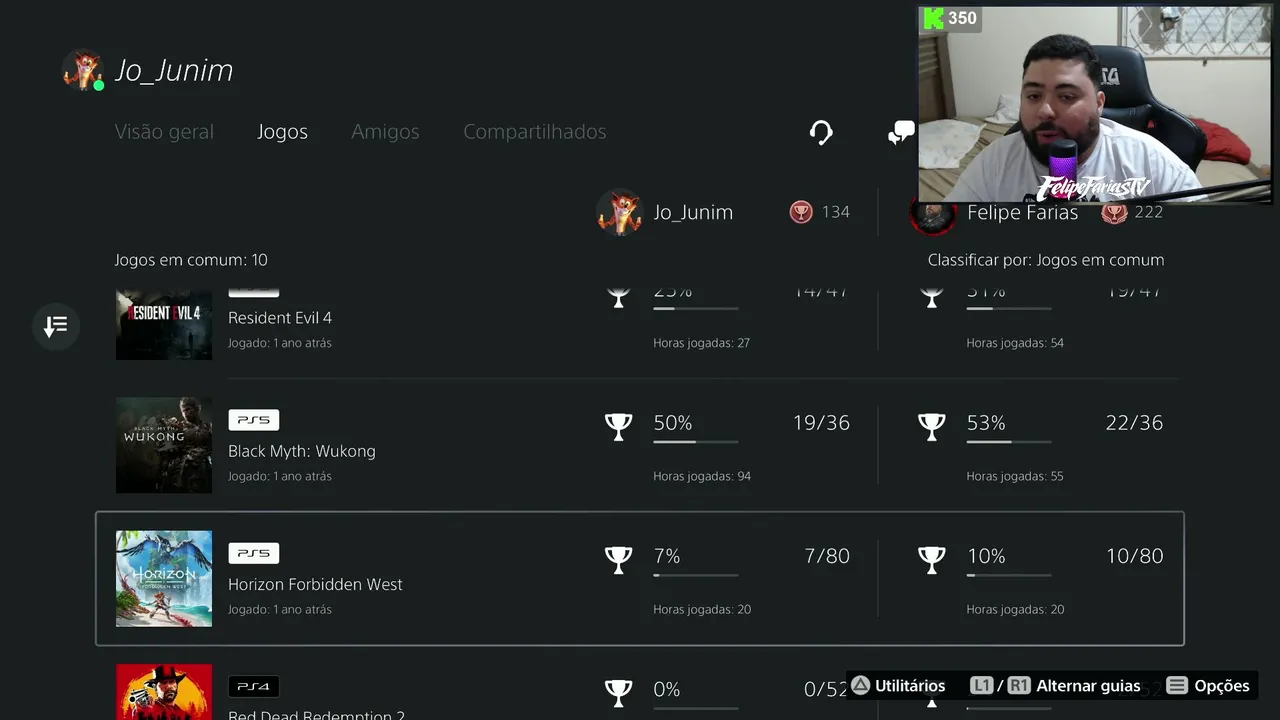Click the L1 button hint icon
Viewport: 1280px width, 720px height.
982,686
